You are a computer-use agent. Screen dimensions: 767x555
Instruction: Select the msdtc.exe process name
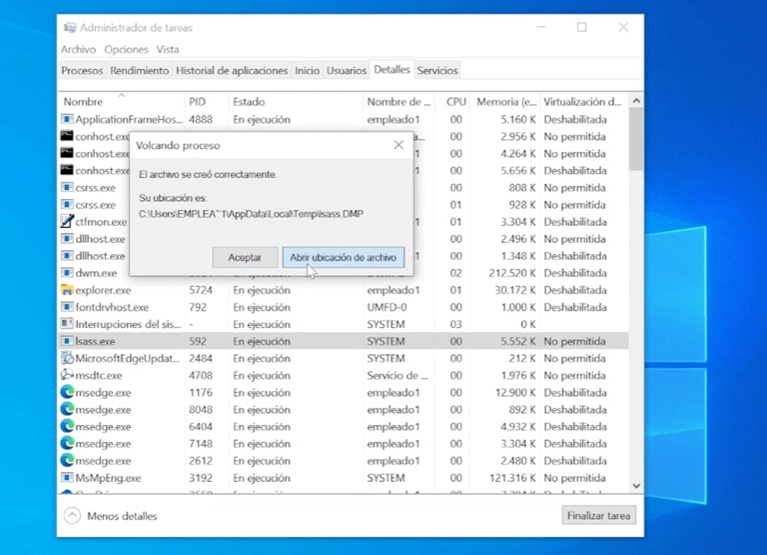99,376
